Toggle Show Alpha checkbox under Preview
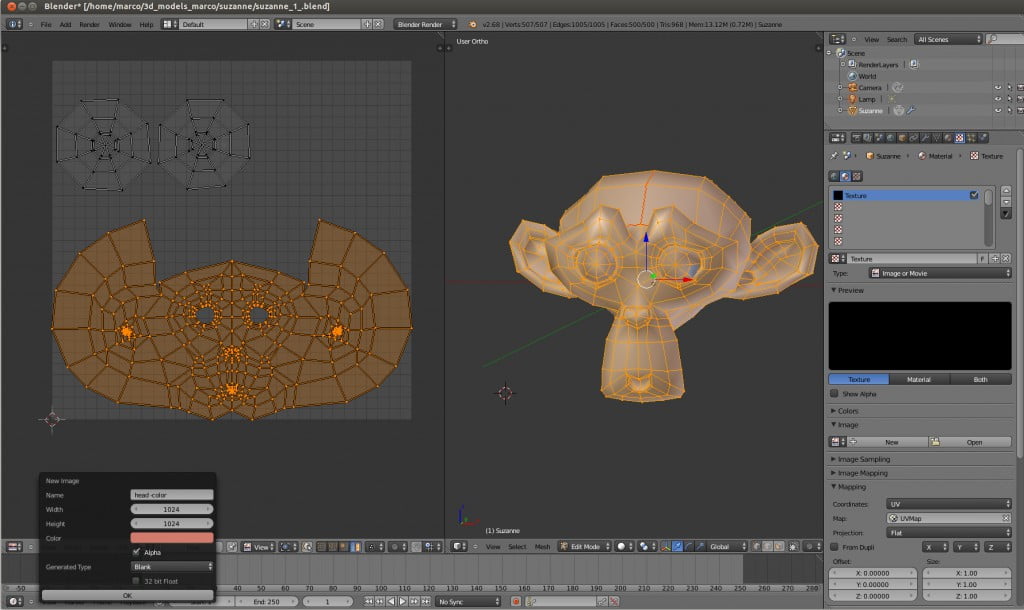Image resolution: width=1024 pixels, height=610 pixels. 835,394
